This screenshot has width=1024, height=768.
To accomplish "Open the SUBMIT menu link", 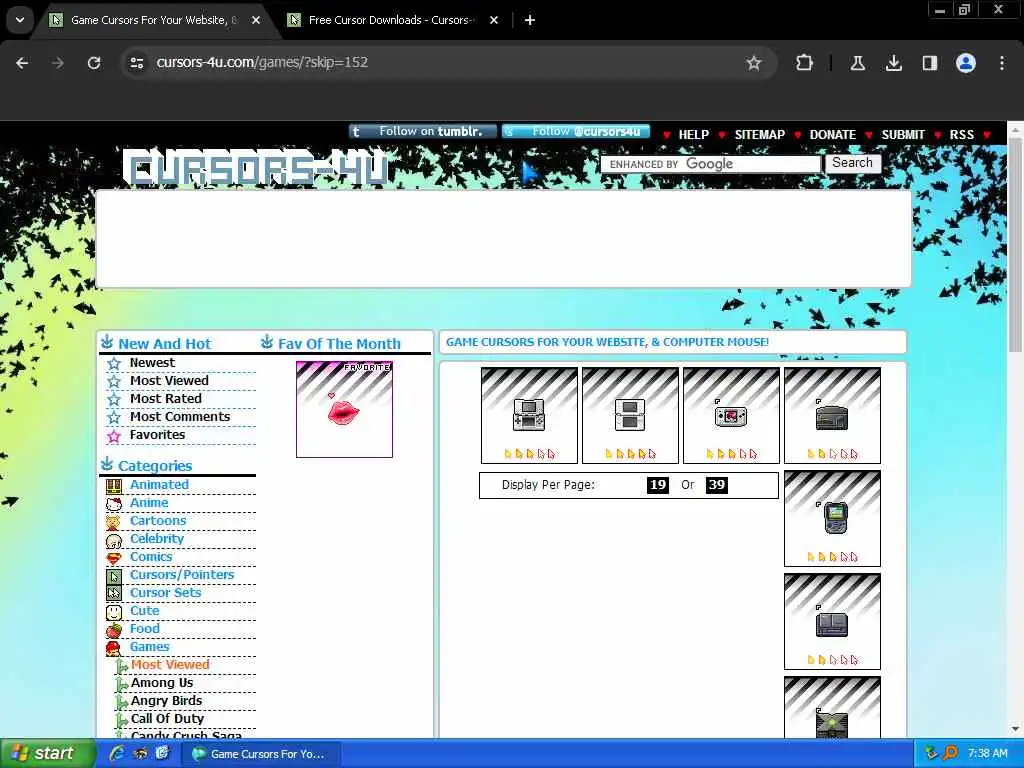I will (903, 135).
